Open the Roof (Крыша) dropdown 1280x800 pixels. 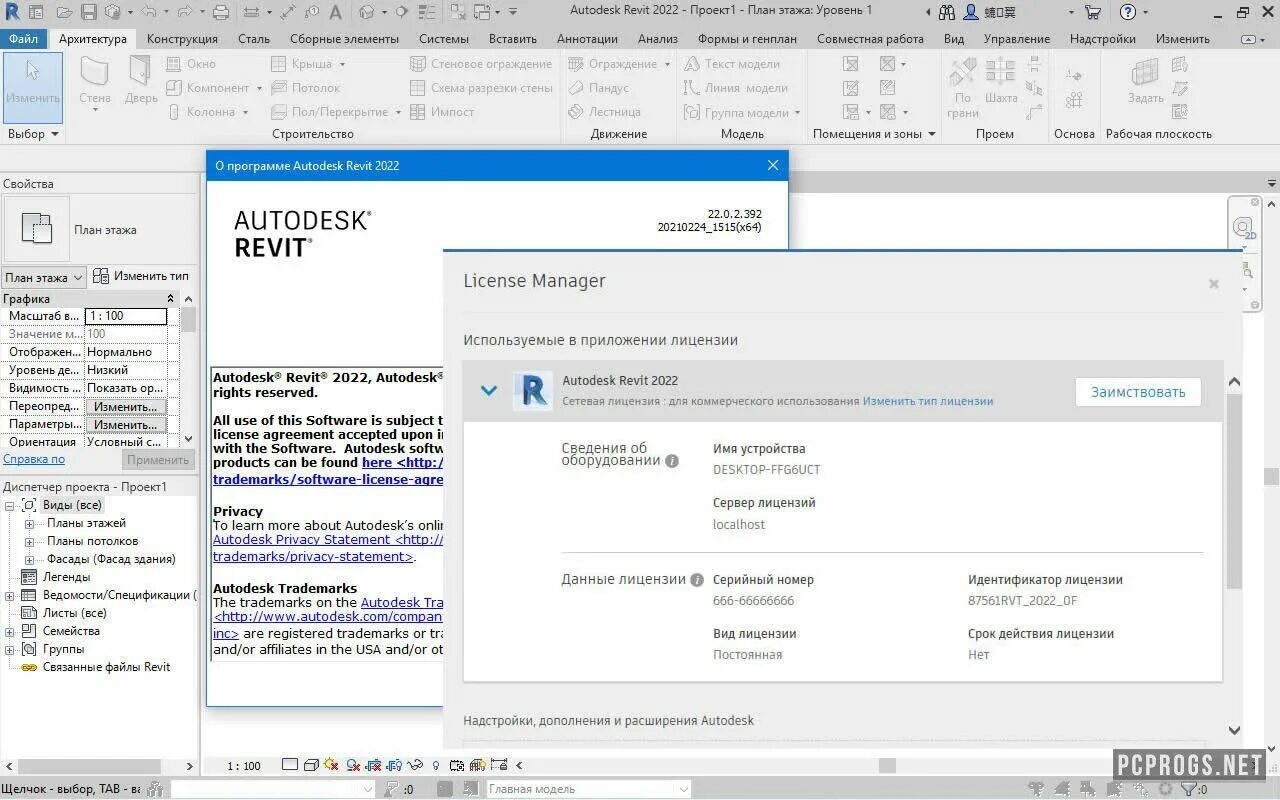[x=342, y=64]
